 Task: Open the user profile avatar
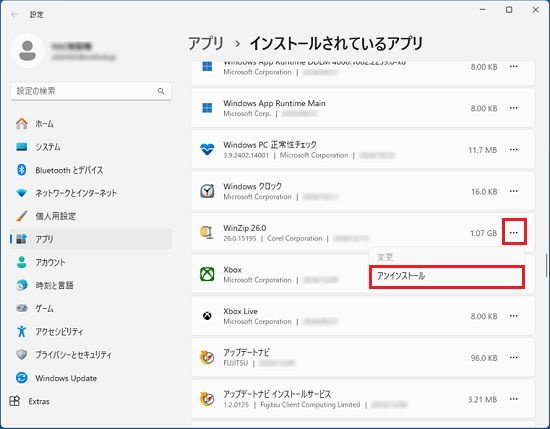coord(27,51)
